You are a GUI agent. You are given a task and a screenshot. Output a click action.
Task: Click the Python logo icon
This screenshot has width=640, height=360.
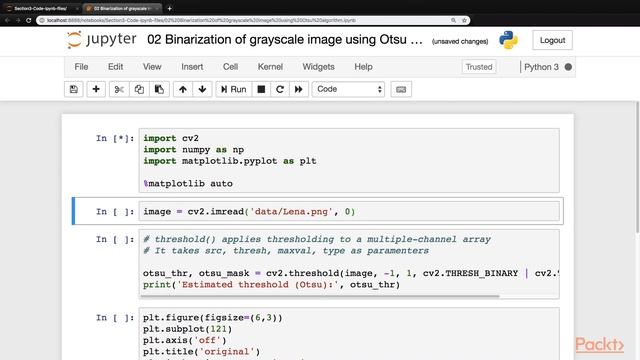(x=508, y=40)
